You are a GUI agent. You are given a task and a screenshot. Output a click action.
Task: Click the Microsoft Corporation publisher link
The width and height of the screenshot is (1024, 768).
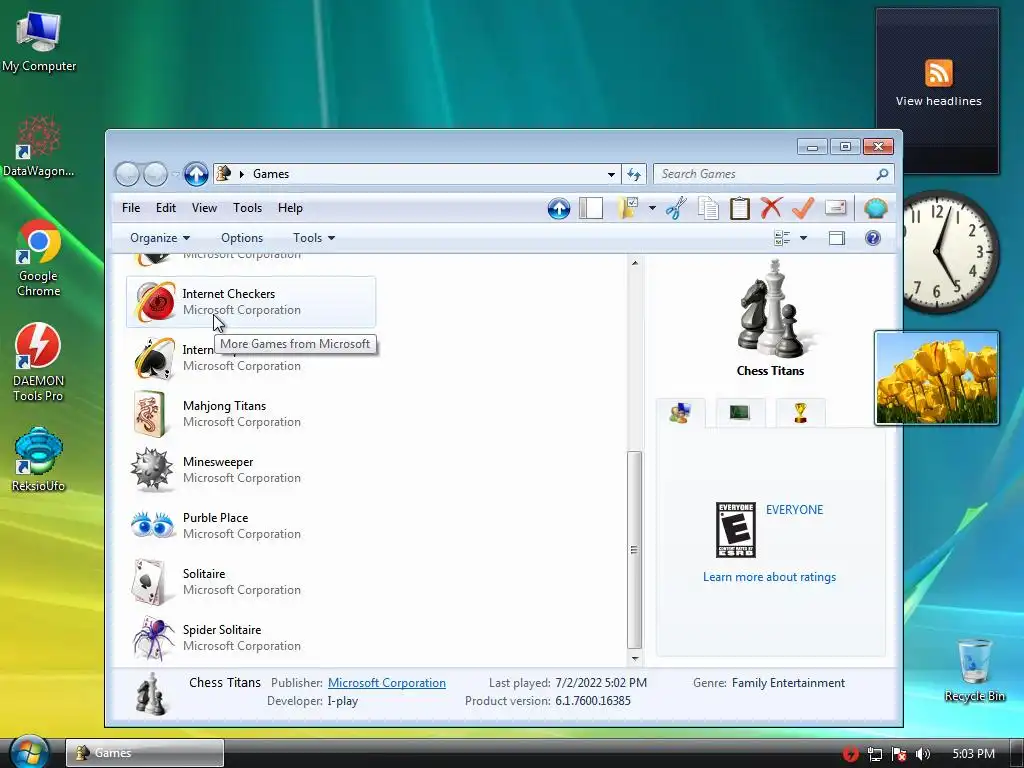tap(387, 682)
